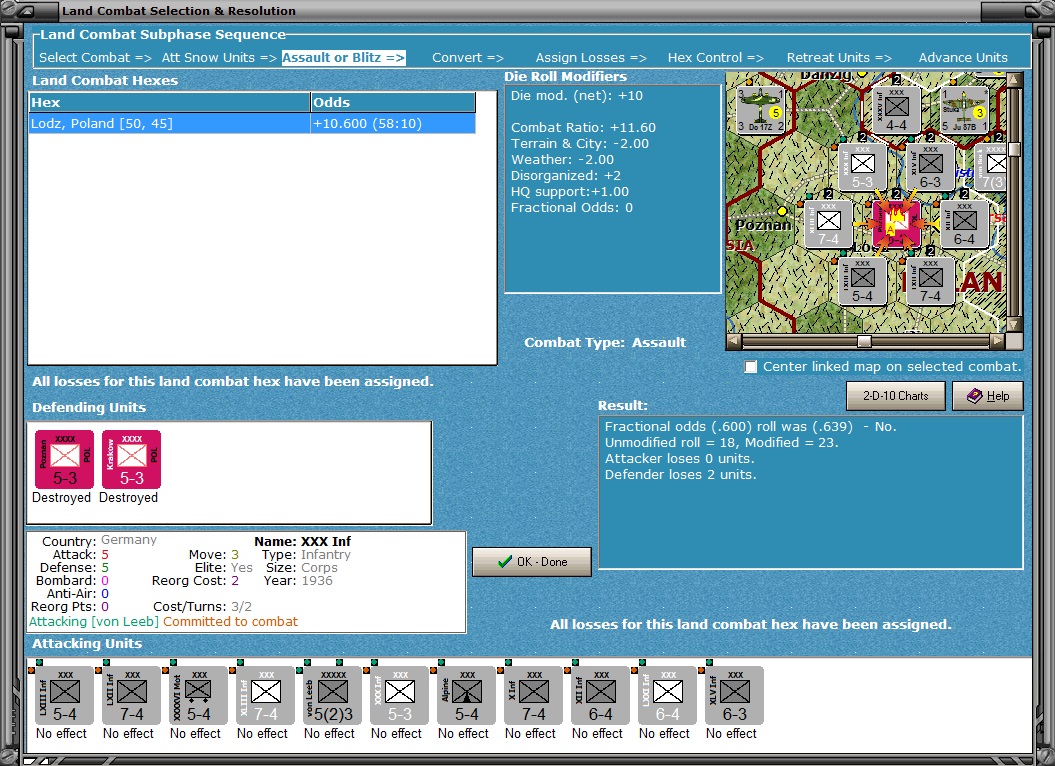Click partially visible 7(3) HQ counter on map

point(992,167)
